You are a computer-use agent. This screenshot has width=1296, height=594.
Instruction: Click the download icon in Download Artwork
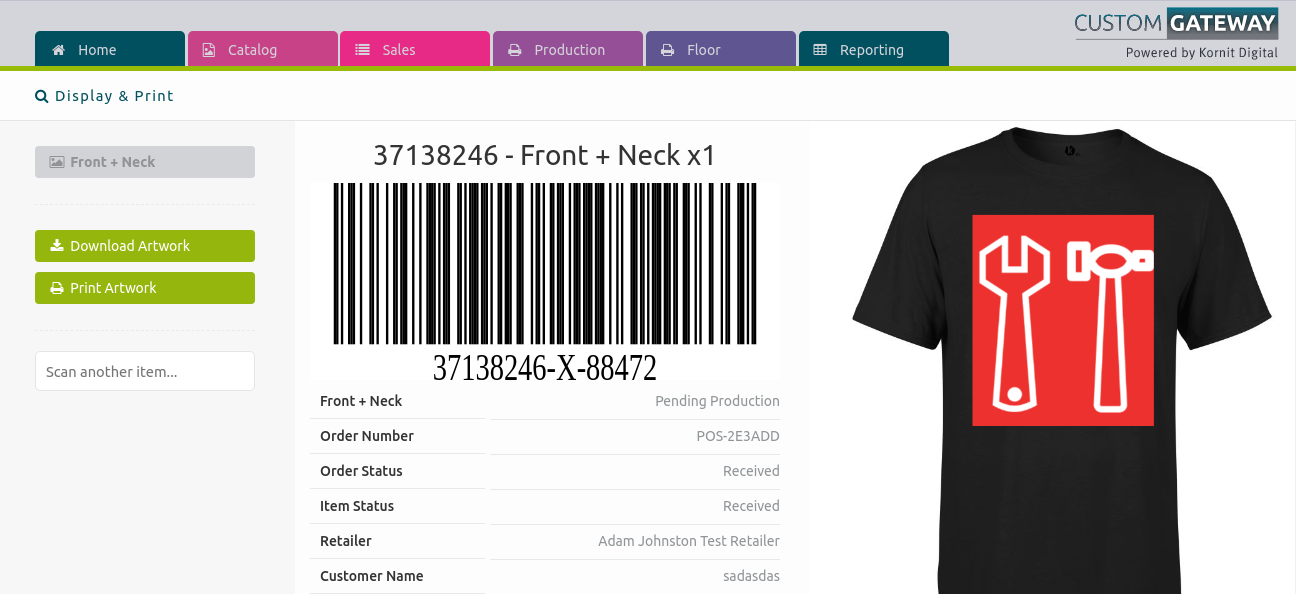57,245
